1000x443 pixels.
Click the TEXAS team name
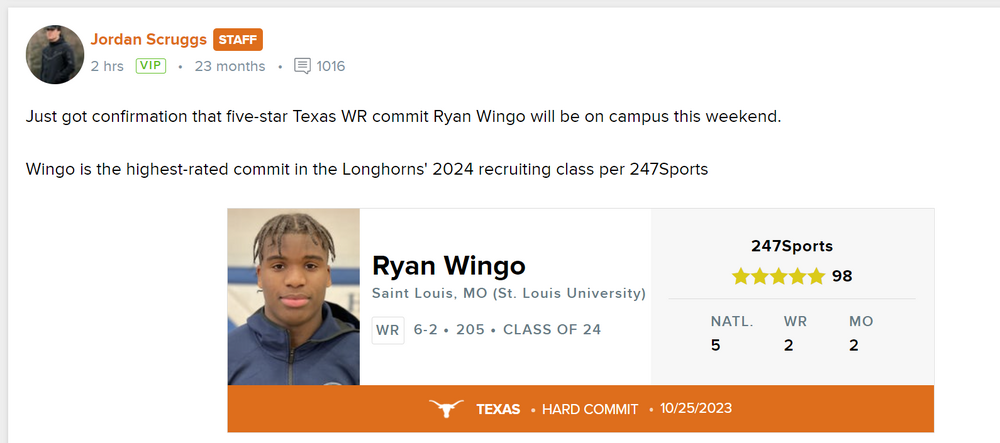click(x=498, y=409)
